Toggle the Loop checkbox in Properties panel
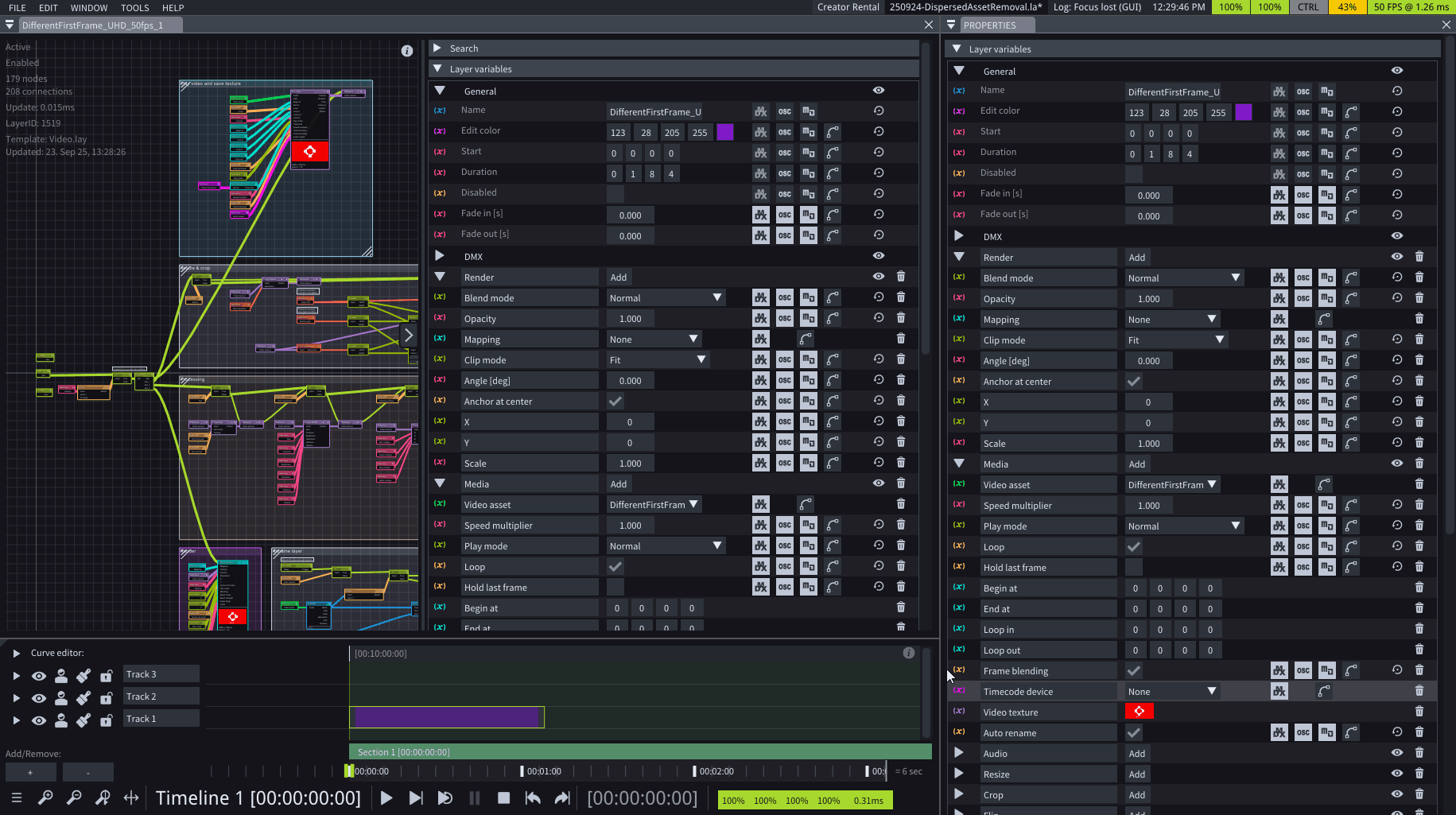 tap(1134, 547)
